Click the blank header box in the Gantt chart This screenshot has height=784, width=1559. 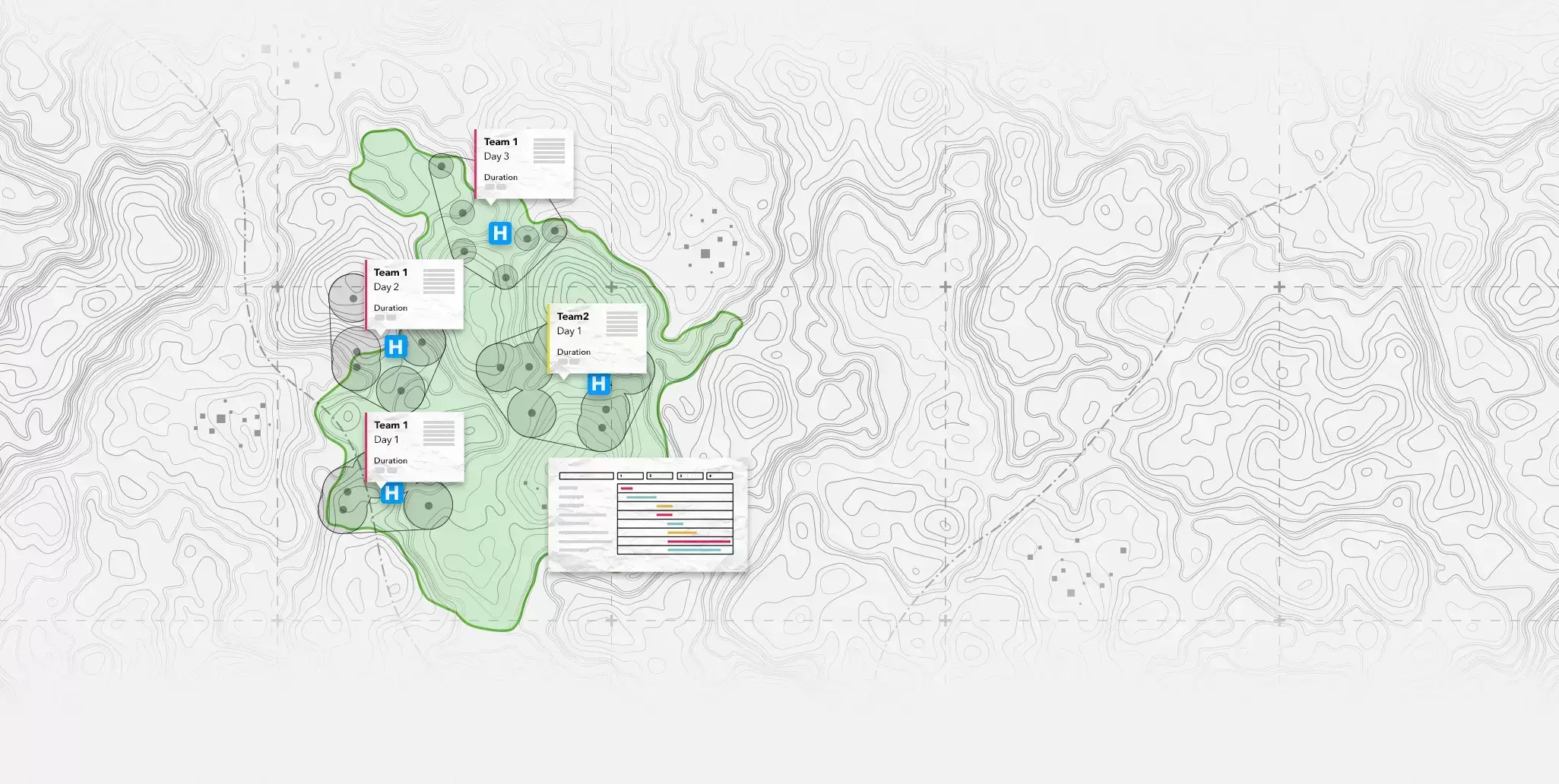[587, 476]
